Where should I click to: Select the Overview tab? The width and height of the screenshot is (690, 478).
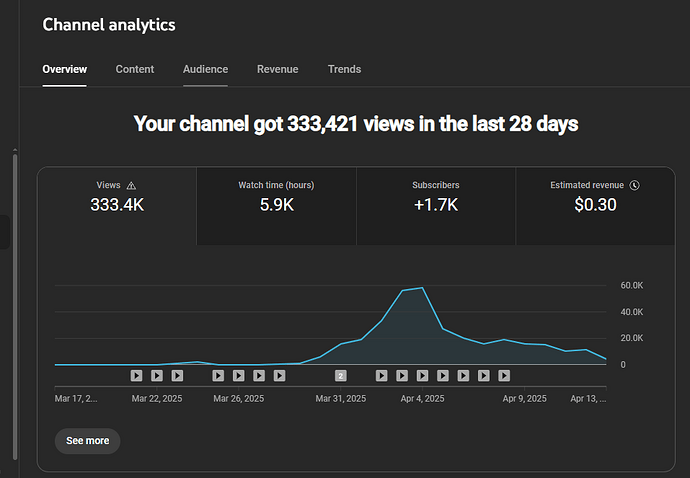(64, 69)
